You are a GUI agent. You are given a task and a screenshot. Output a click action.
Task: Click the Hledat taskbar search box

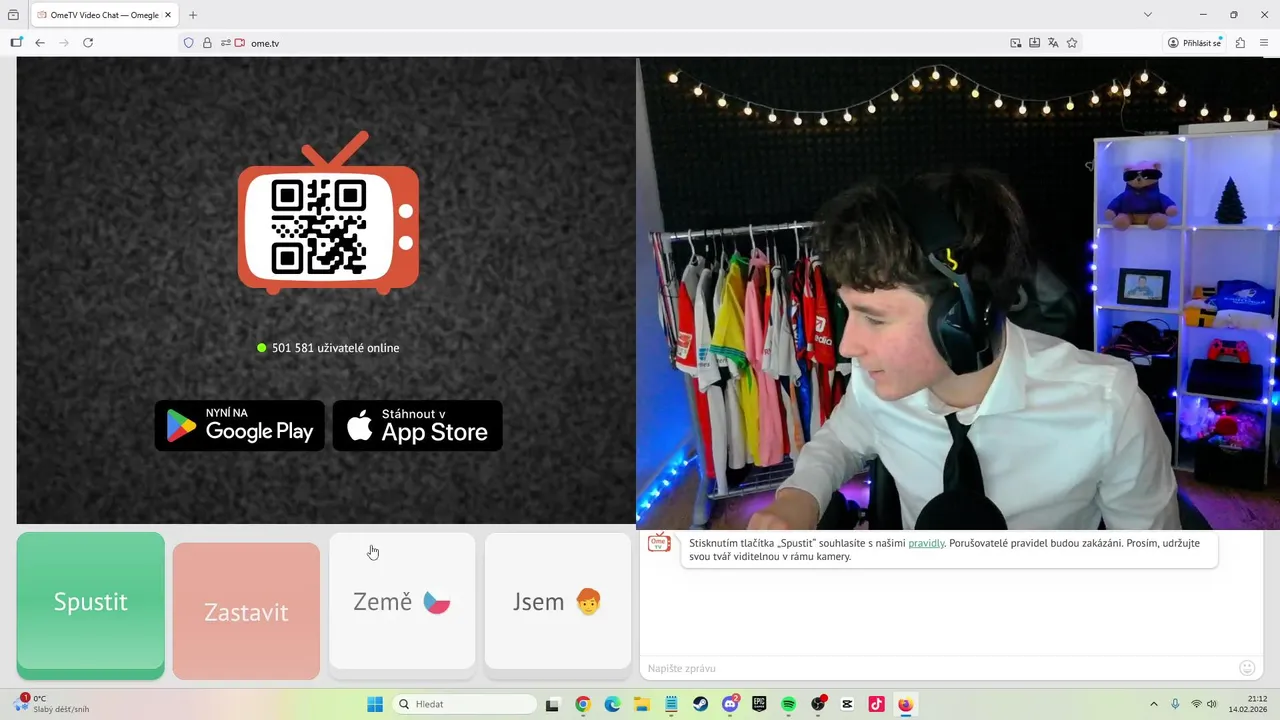pos(465,704)
